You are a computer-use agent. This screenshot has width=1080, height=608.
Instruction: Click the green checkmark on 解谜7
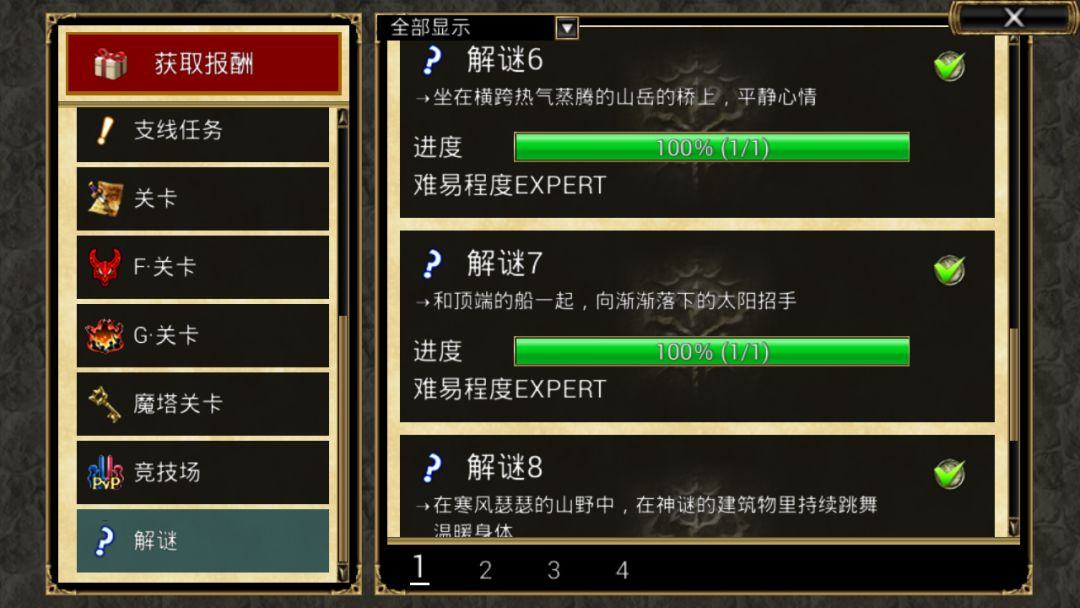949,270
